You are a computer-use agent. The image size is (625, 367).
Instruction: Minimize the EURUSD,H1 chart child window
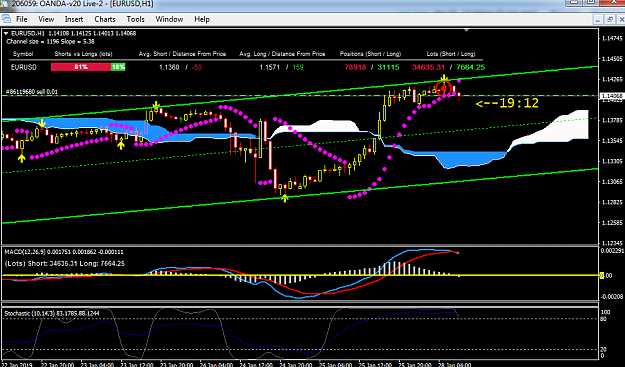click(x=597, y=19)
